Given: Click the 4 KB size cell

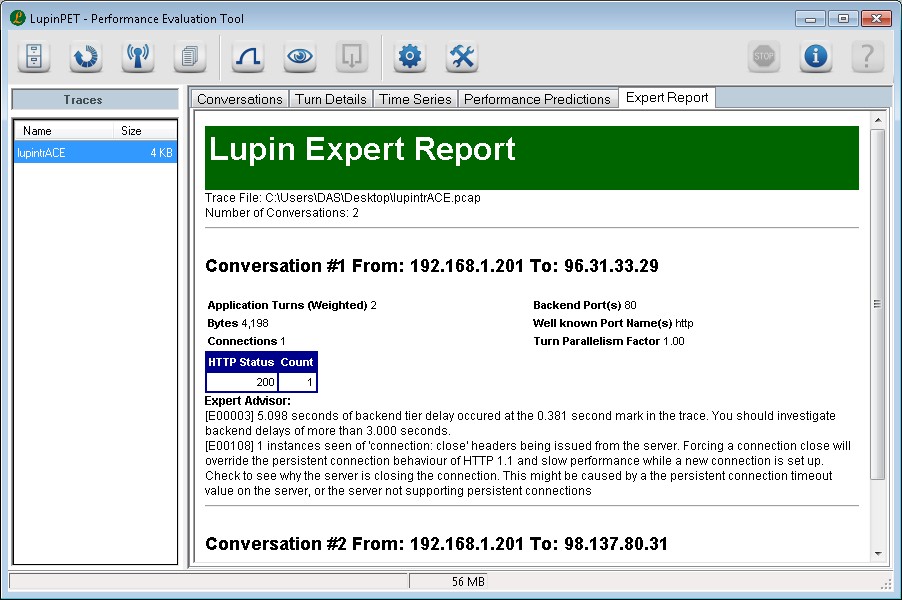Looking at the screenshot, I should [x=161, y=153].
